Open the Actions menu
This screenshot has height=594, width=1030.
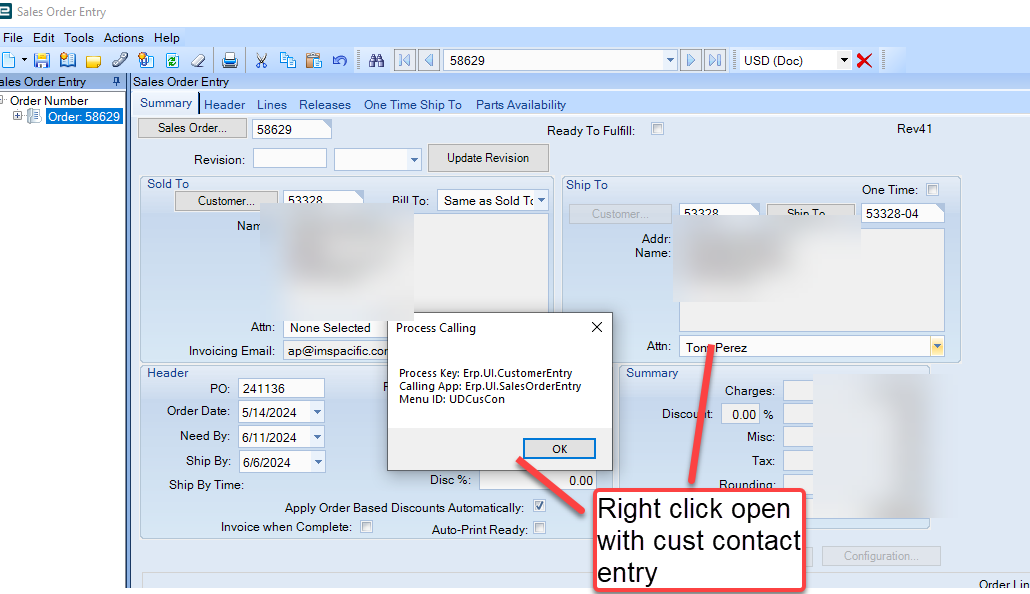click(123, 37)
